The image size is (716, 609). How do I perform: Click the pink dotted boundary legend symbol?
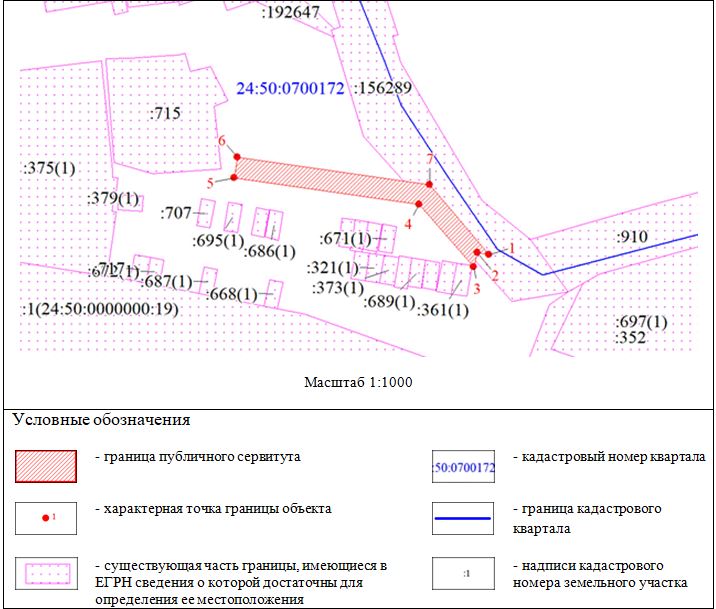tap(46, 571)
